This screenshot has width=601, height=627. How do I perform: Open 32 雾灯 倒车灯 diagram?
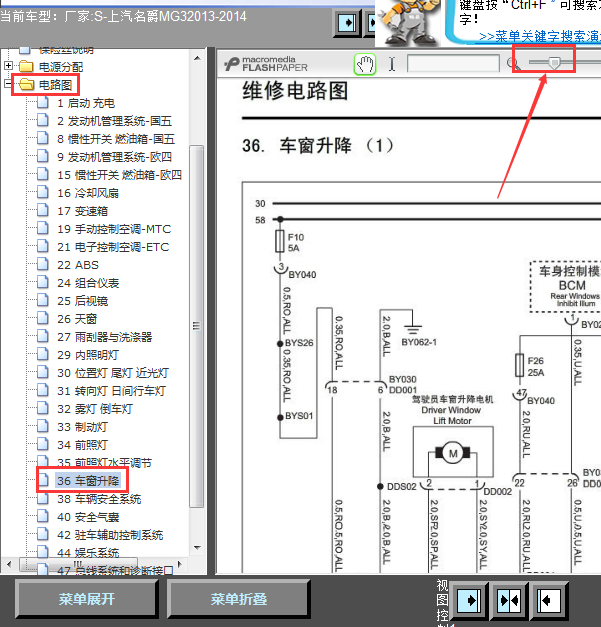click(95, 409)
